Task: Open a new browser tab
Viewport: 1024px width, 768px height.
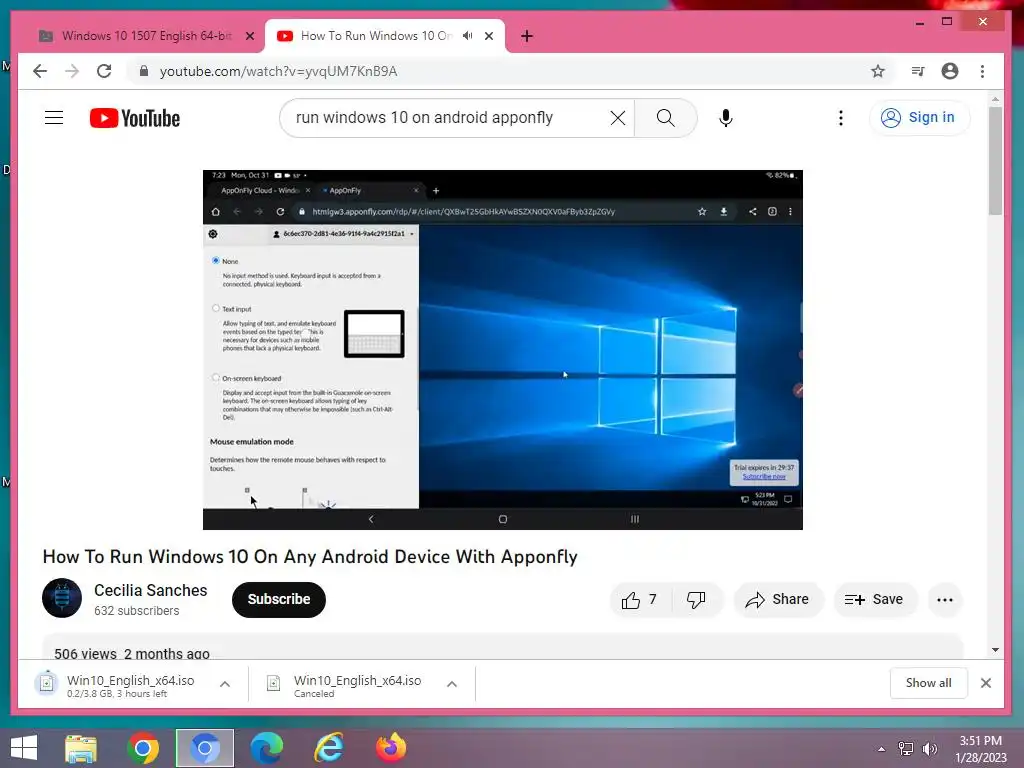Action: [x=527, y=36]
